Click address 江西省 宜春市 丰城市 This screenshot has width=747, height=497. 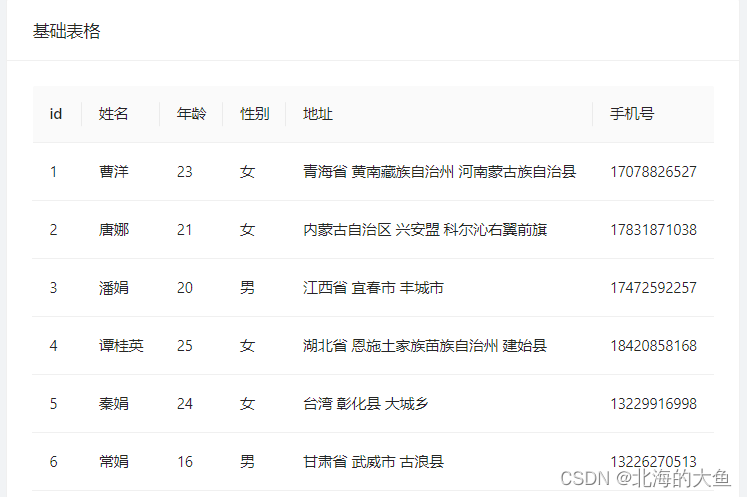point(373,288)
